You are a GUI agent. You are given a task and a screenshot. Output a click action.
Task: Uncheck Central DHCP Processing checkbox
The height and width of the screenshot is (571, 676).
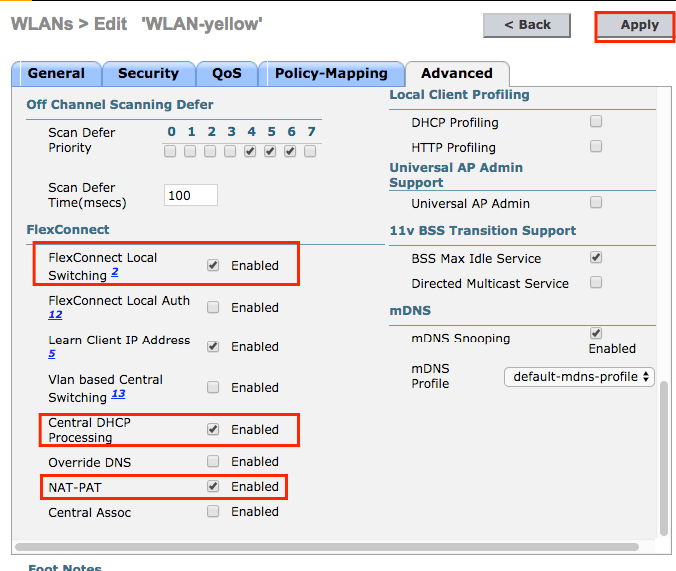[213, 429]
